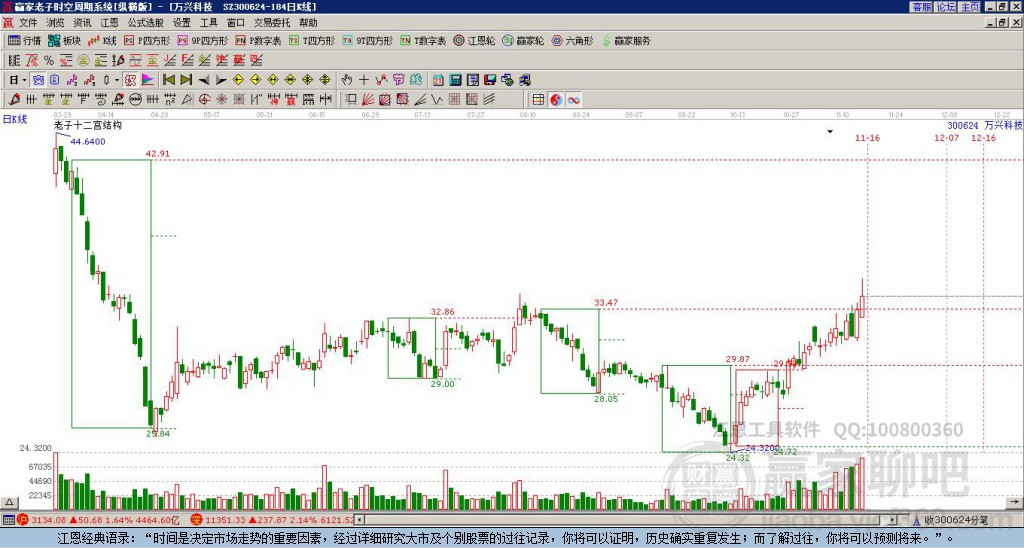The height and width of the screenshot is (548, 1024).
Task: Click the 11-16 time cycle marker
Action: [867, 138]
